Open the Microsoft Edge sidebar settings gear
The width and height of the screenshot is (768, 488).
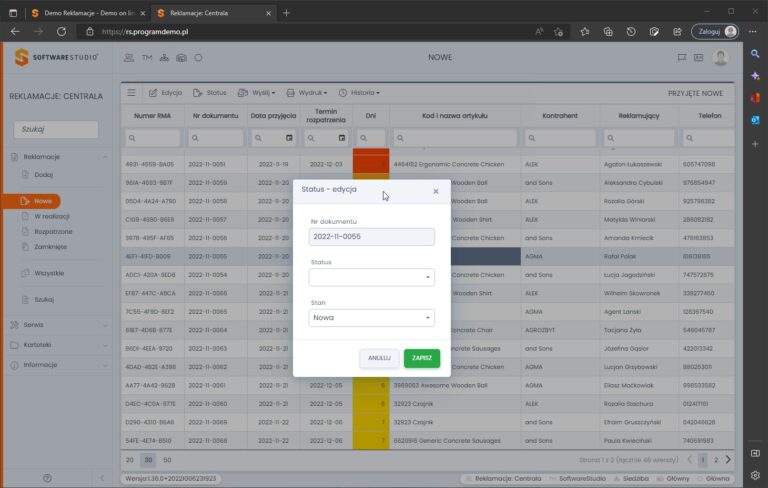pyautogui.click(x=755, y=475)
